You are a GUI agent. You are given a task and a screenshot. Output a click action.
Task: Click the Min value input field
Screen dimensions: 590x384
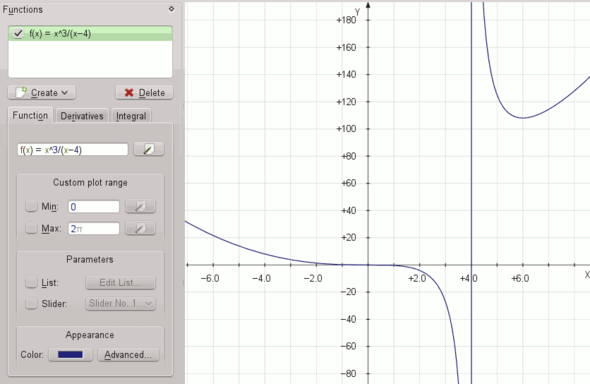pyautogui.click(x=94, y=206)
